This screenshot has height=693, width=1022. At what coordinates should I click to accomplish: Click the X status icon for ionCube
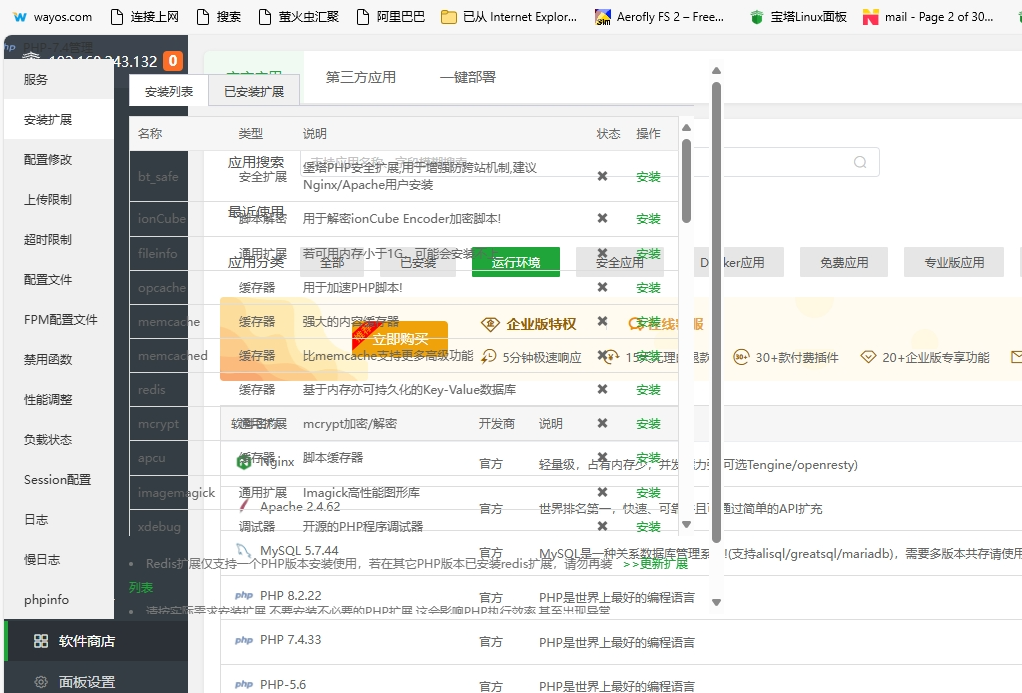click(602, 218)
